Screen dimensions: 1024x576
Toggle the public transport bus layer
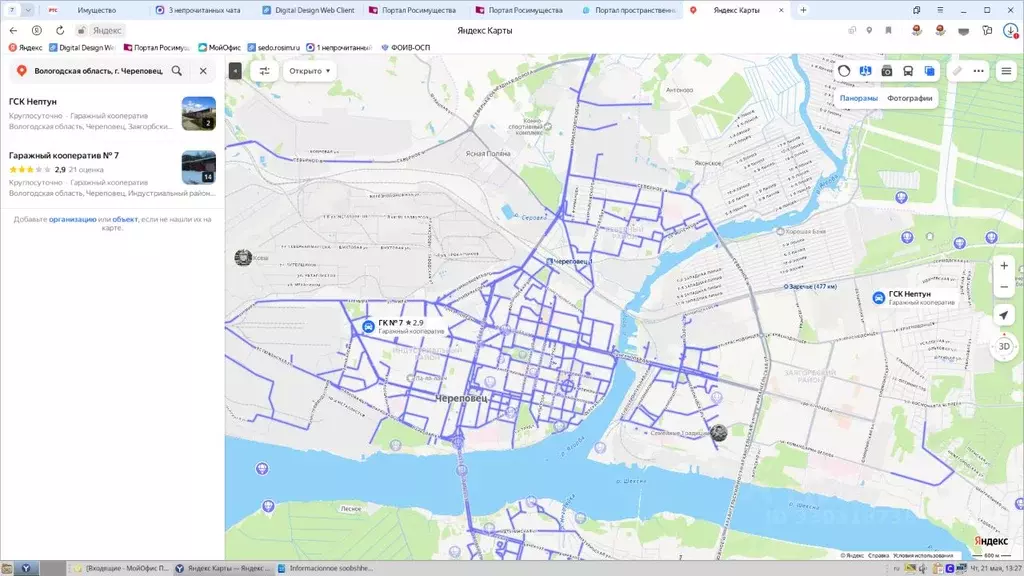[x=908, y=71]
